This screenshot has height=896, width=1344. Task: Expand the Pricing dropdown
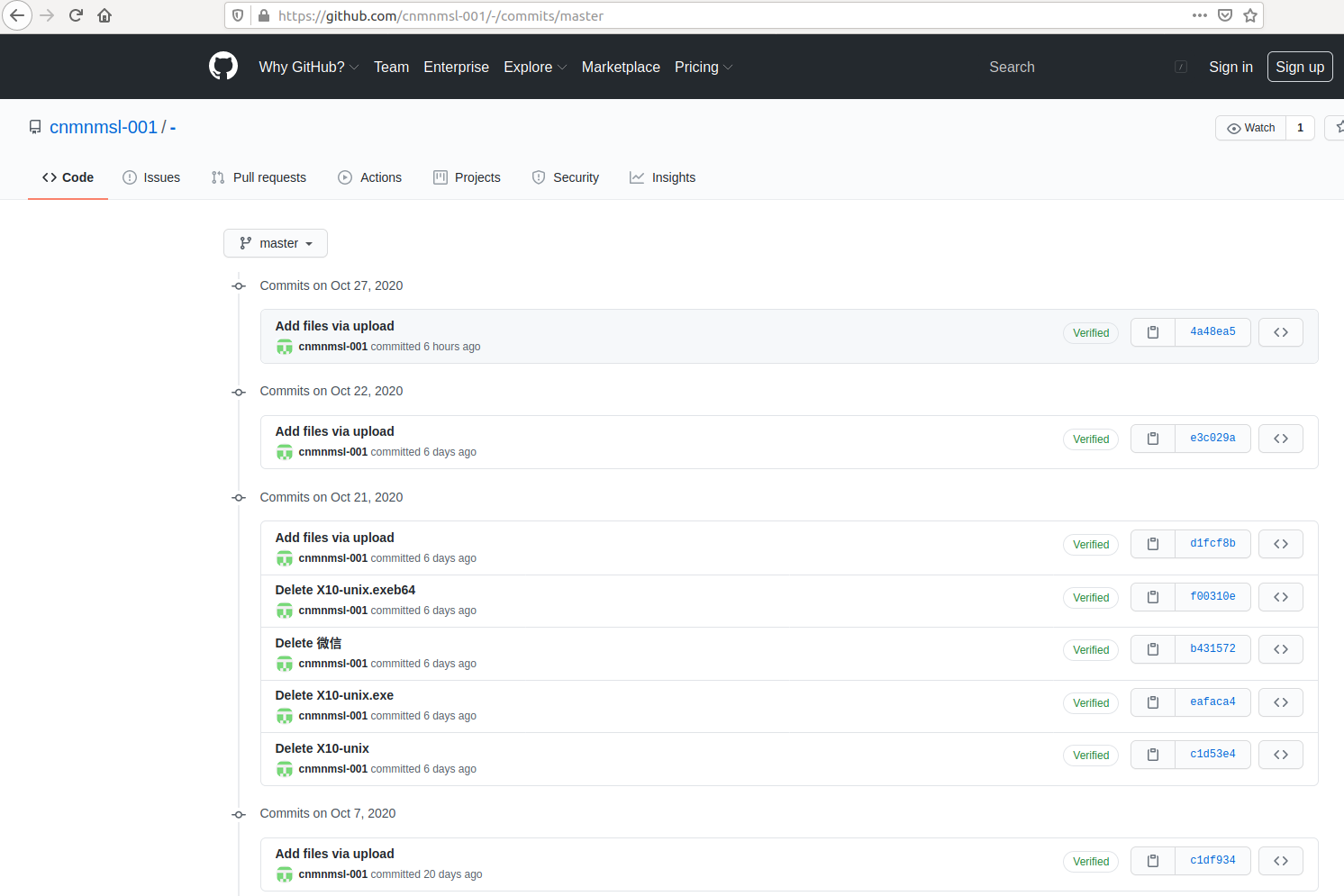pyautogui.click(x=703, y=67)
